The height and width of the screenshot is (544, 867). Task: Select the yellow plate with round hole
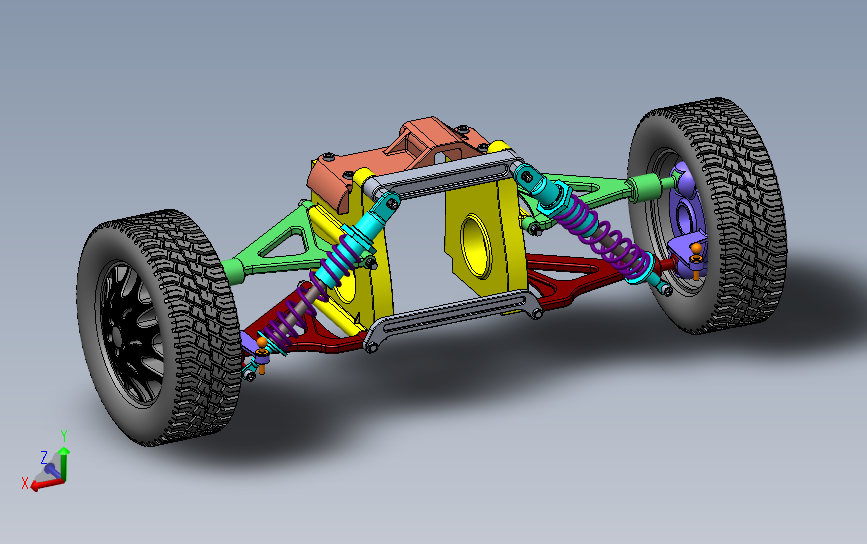point(485,238)
